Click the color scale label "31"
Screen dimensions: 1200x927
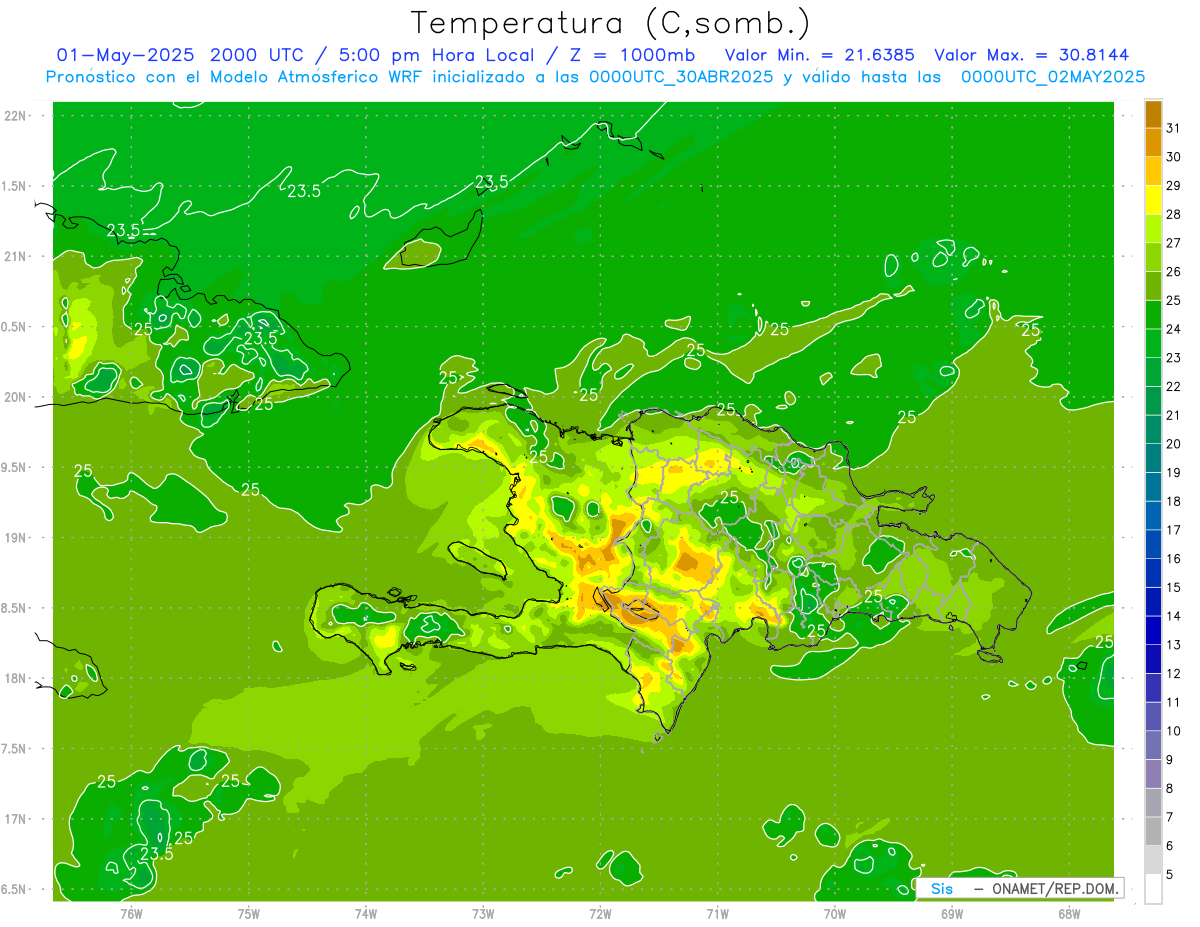click(x=1174, y=128)
